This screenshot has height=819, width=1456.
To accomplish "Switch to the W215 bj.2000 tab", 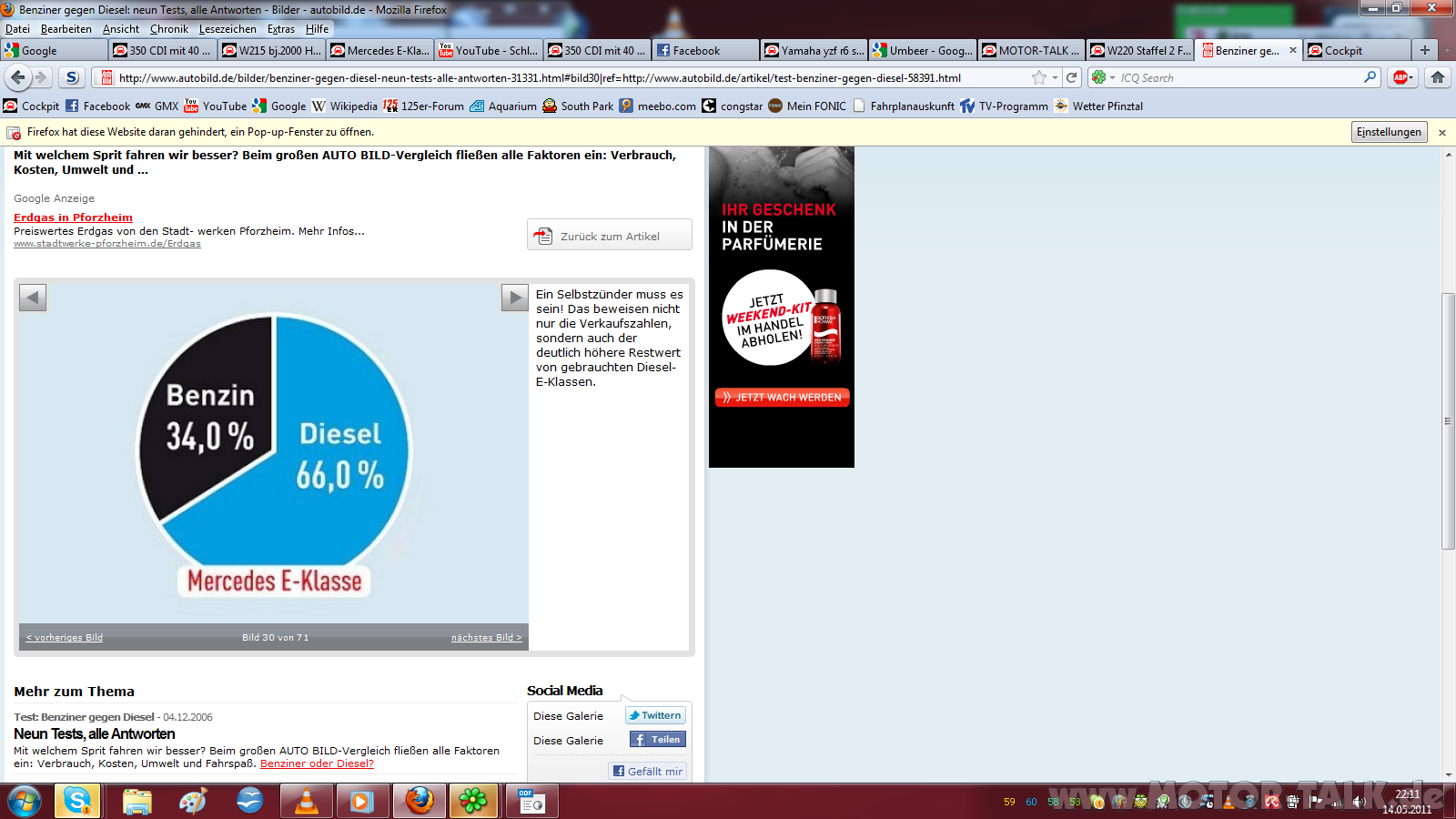I will coord(271,50).
